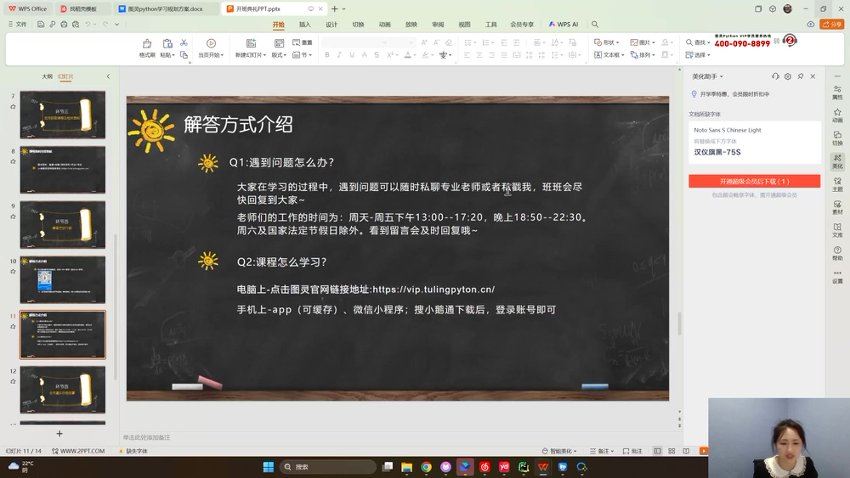Open the 视图 View ribbon tab
This screenshot has width=850, height=478.
click(x=465, y=24)
